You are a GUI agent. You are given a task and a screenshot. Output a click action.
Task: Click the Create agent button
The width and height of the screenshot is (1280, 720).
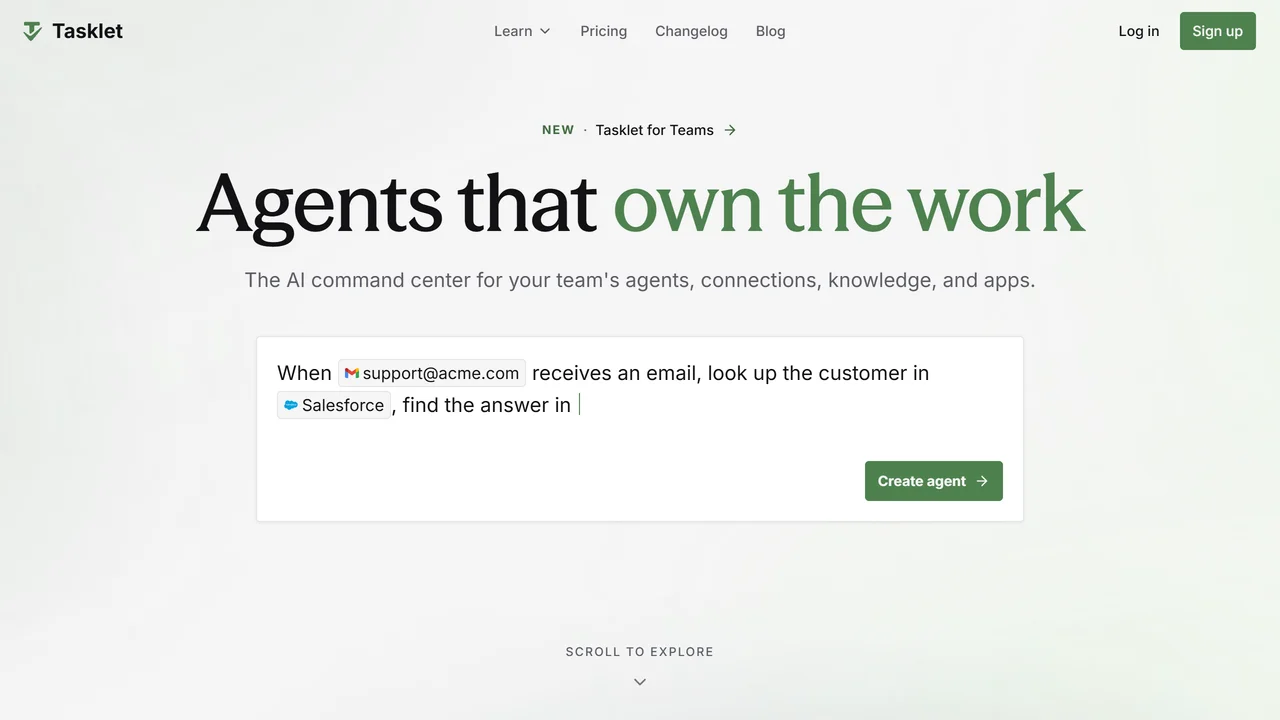click(x=934, y=481)
